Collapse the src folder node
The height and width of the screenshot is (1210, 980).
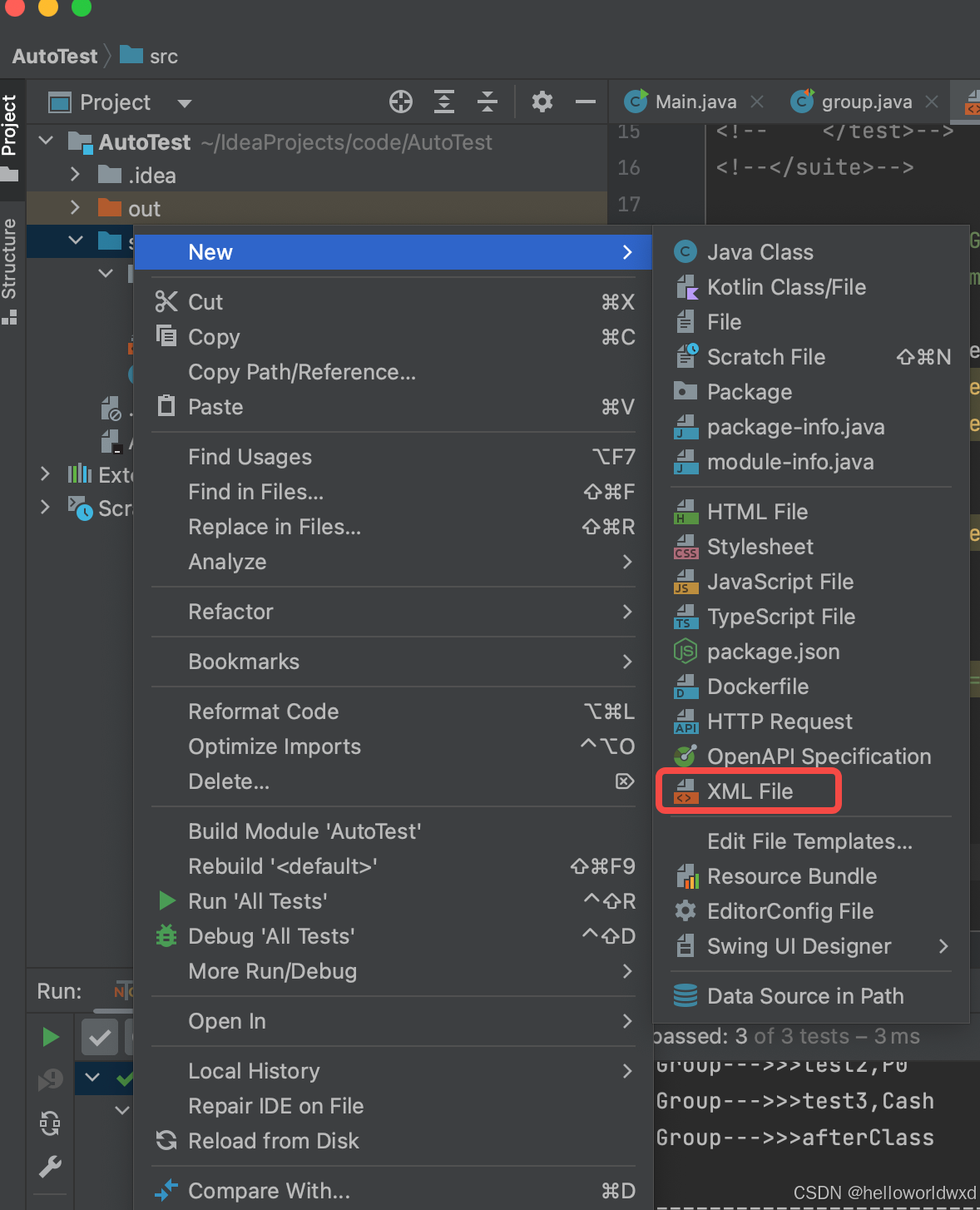76,241
